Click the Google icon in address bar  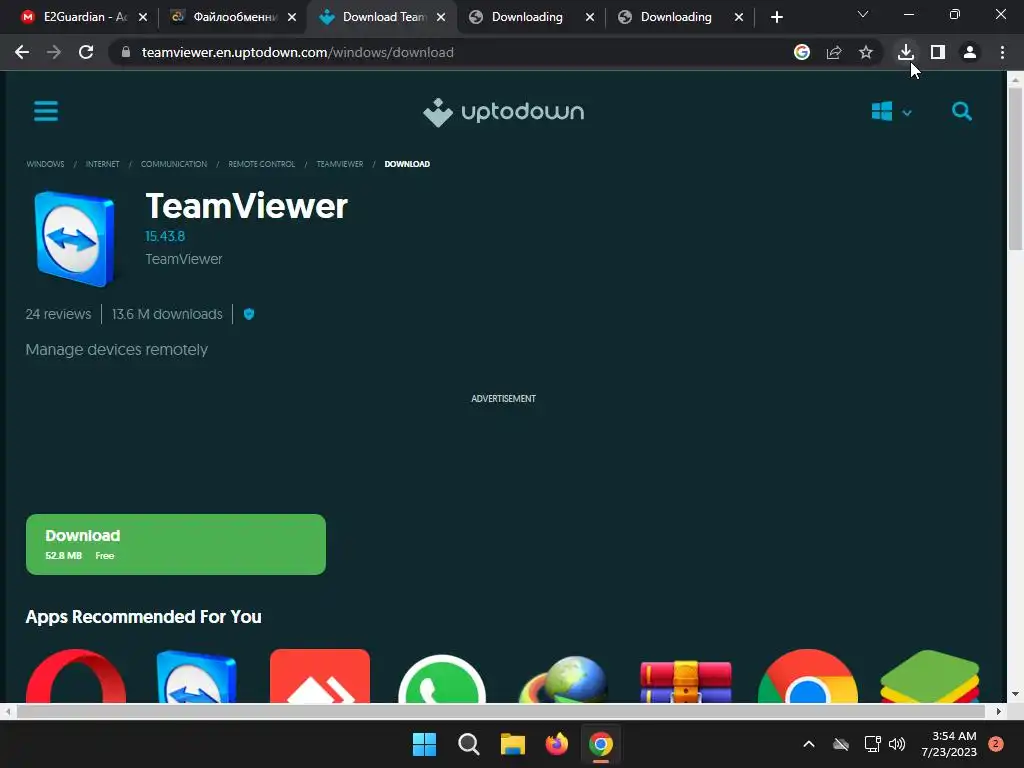click(802, 52)
